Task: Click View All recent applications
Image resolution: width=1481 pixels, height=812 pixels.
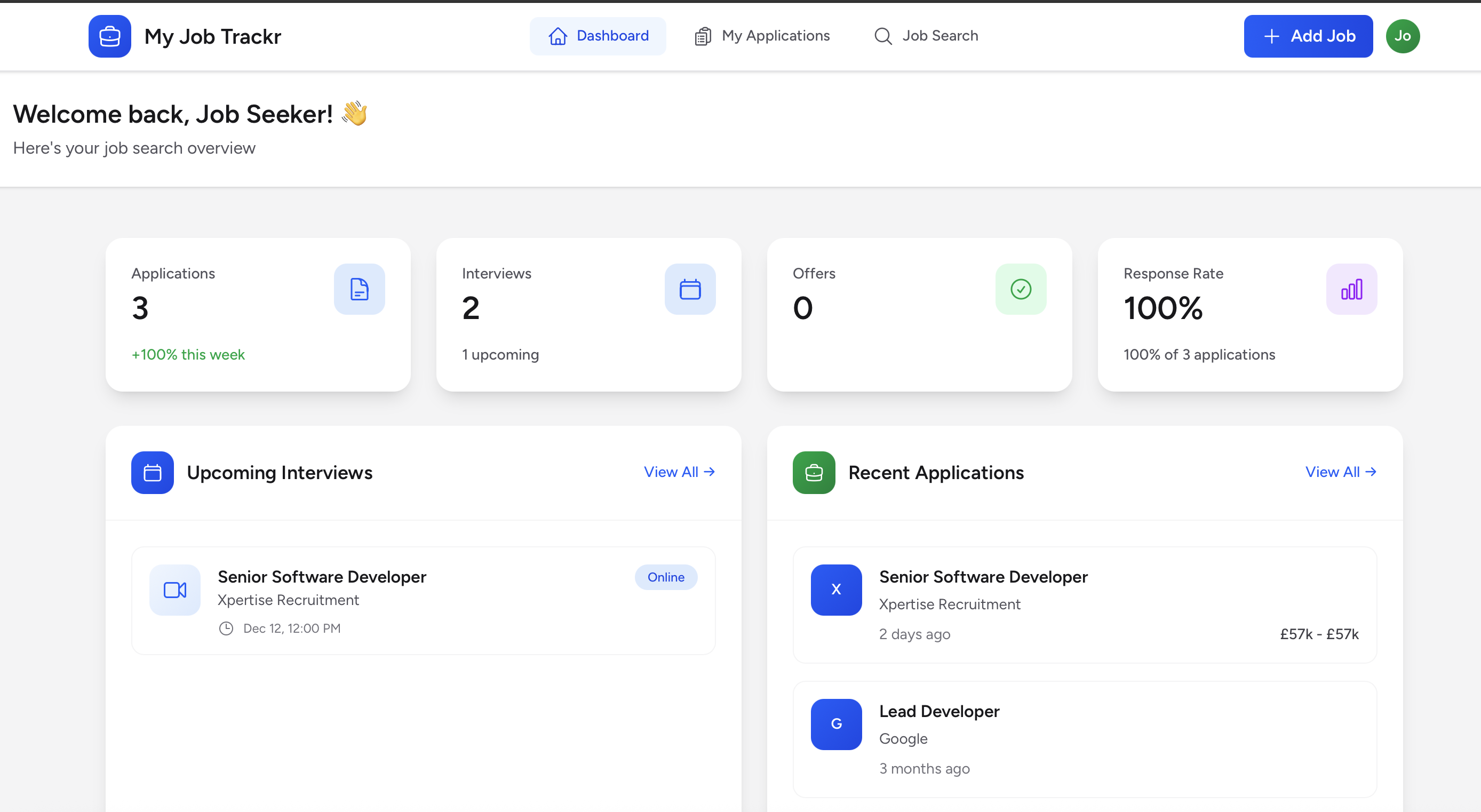Action: (x=1341, y=472)
